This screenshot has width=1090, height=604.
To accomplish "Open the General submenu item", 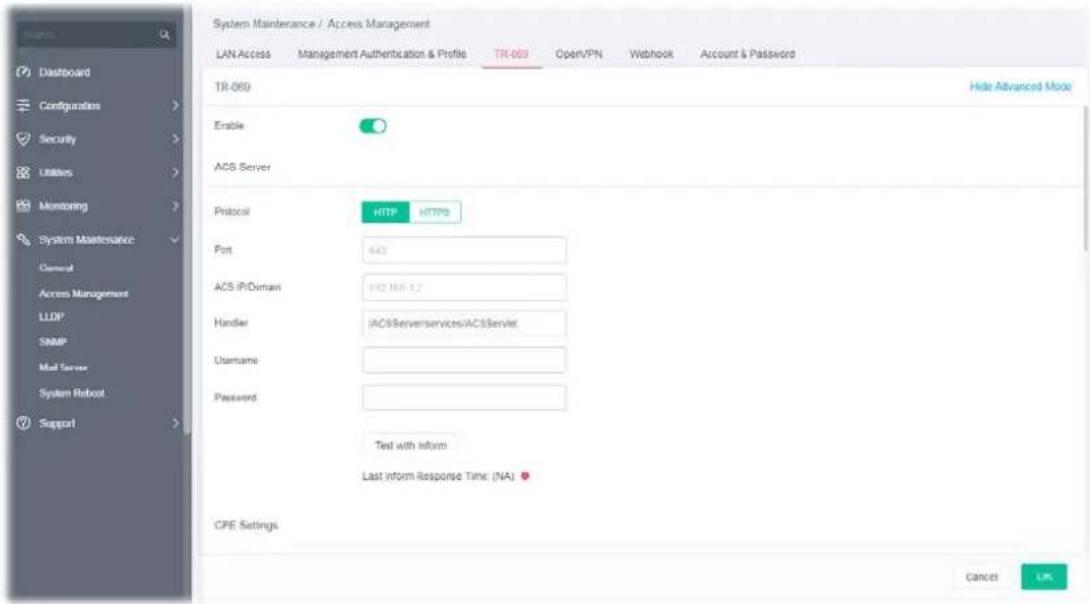I will click(56, 268).
